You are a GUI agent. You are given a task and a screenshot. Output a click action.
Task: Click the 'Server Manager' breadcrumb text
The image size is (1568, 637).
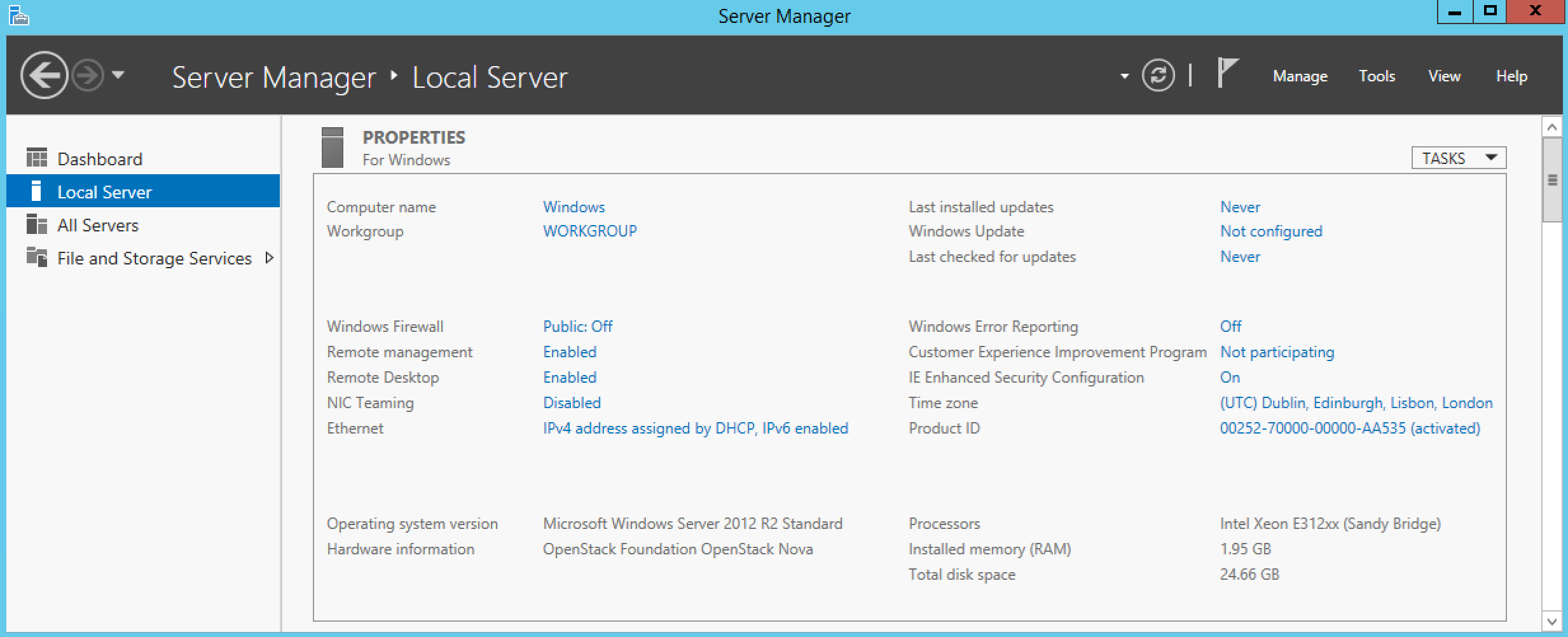[274, 78]
